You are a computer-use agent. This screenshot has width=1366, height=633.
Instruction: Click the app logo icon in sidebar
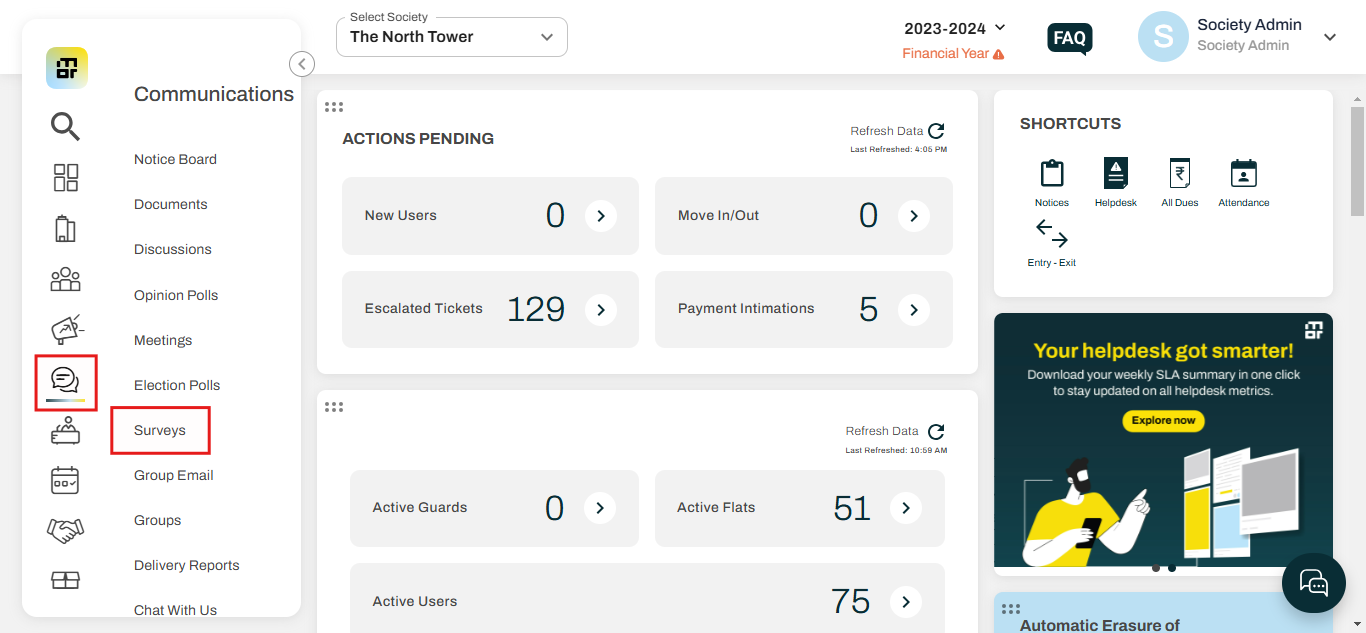(66, 68)
